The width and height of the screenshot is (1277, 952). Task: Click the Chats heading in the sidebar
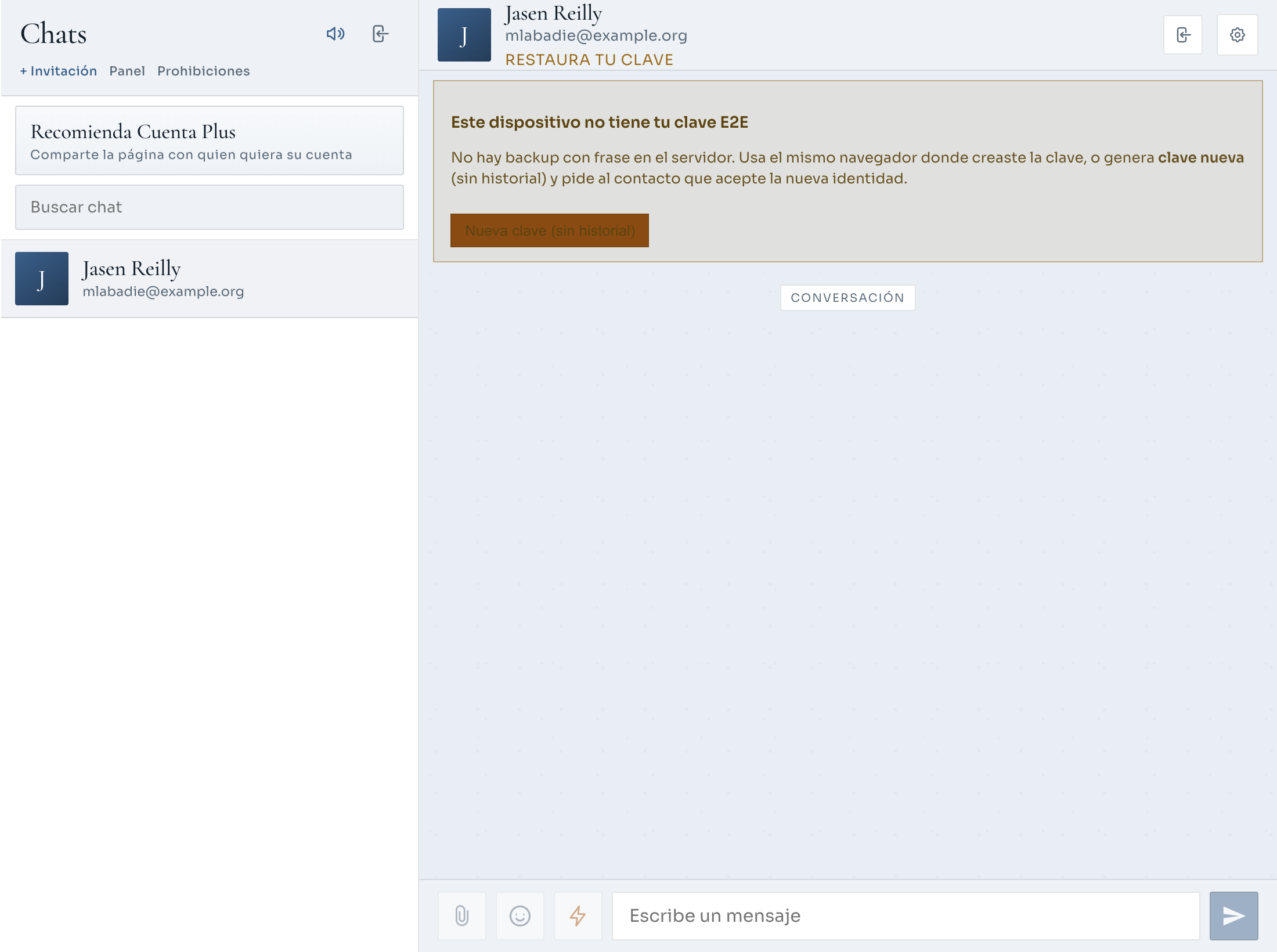(x=53, y=34)
